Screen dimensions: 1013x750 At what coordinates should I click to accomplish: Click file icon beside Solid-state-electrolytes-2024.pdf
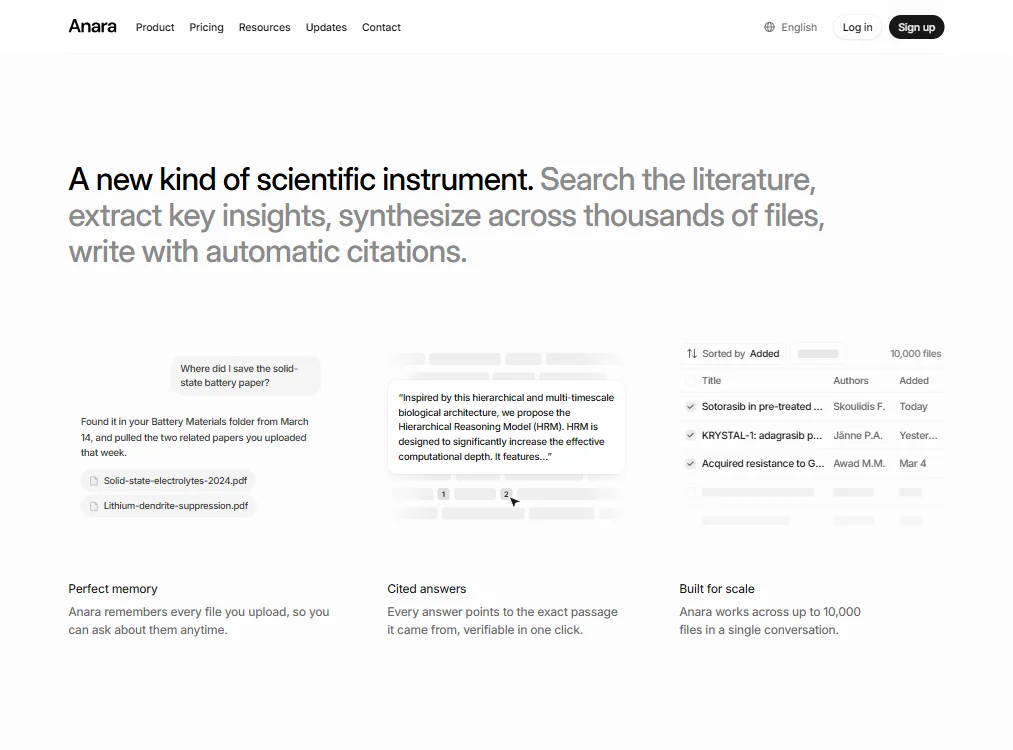click(x=94, y=481)
